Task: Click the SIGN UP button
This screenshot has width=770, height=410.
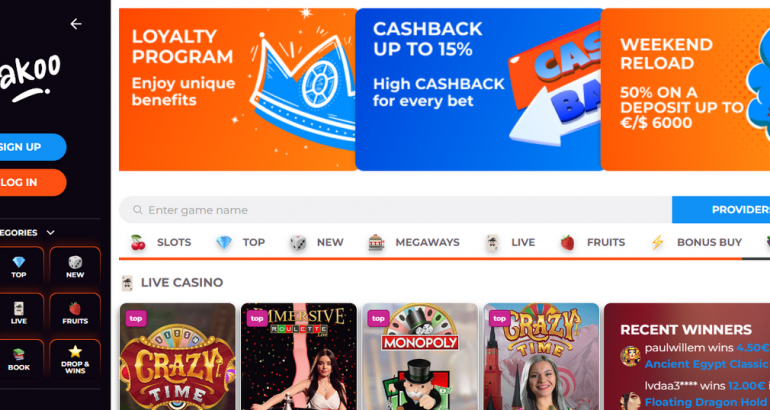Action: 29,147
